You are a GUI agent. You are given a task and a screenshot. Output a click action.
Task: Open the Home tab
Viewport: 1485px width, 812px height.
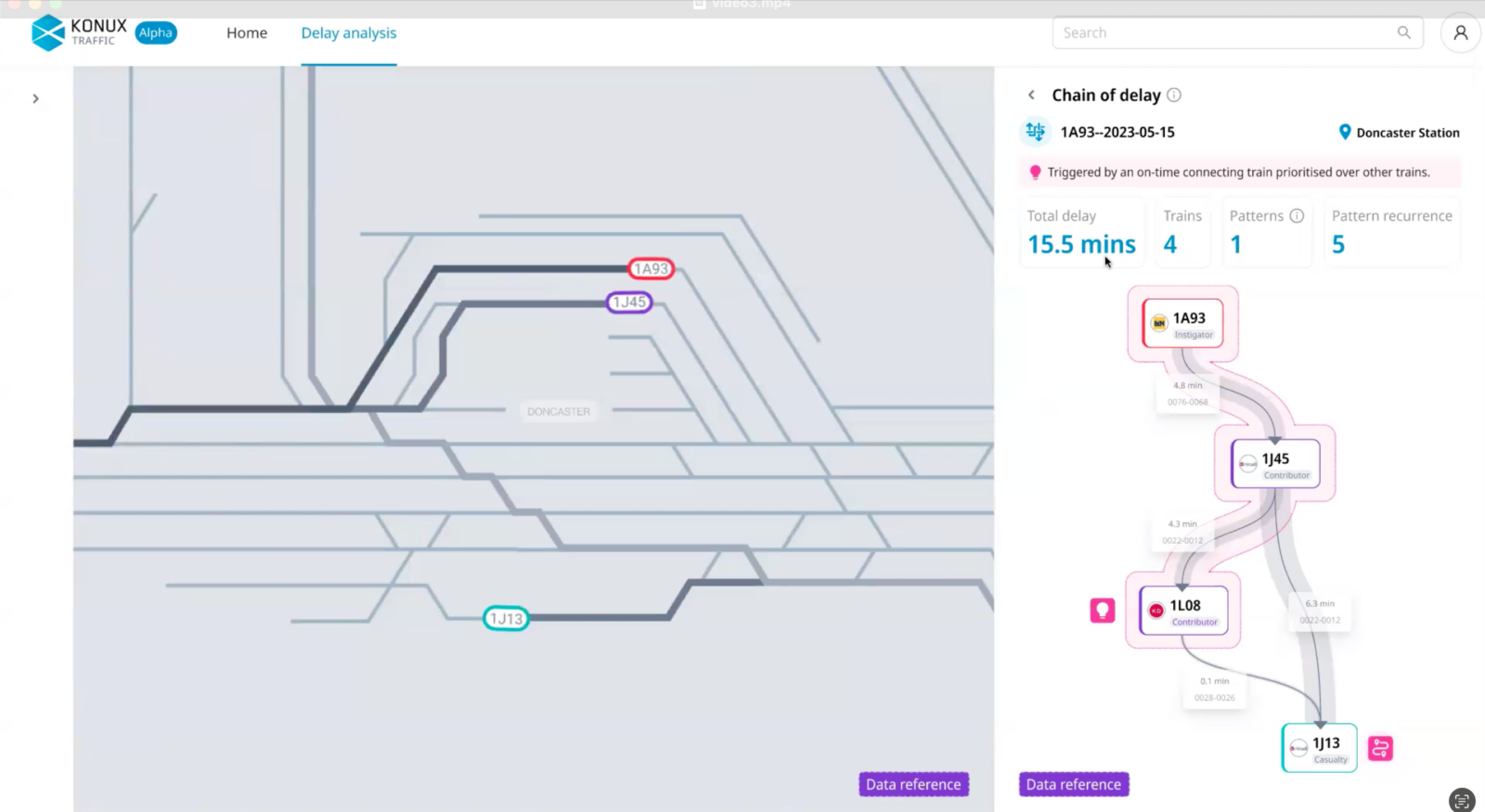click(247, 33)
